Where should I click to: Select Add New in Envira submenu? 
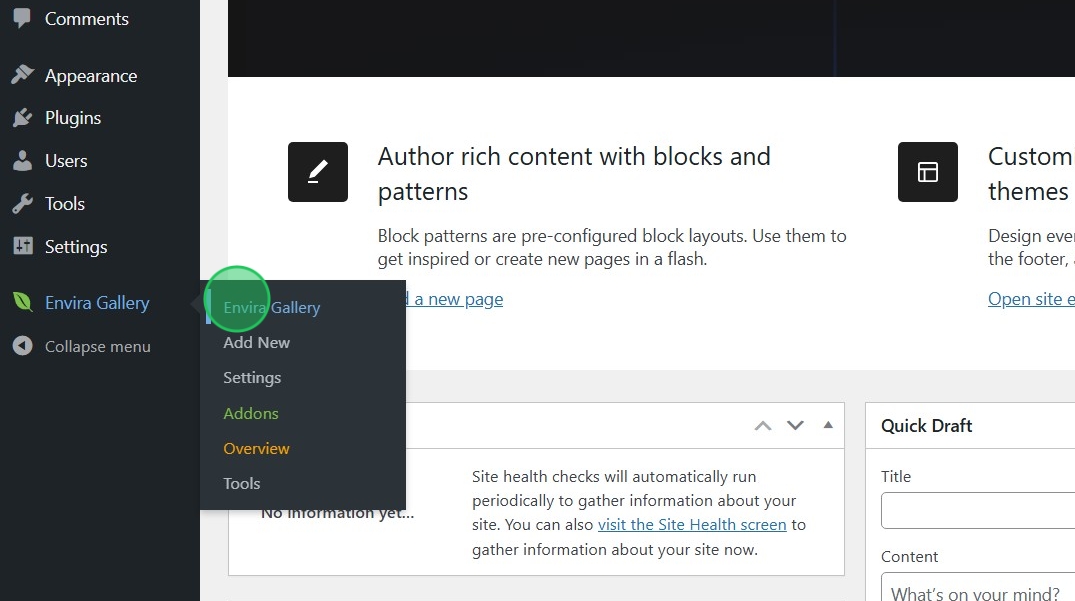(257, 342)
